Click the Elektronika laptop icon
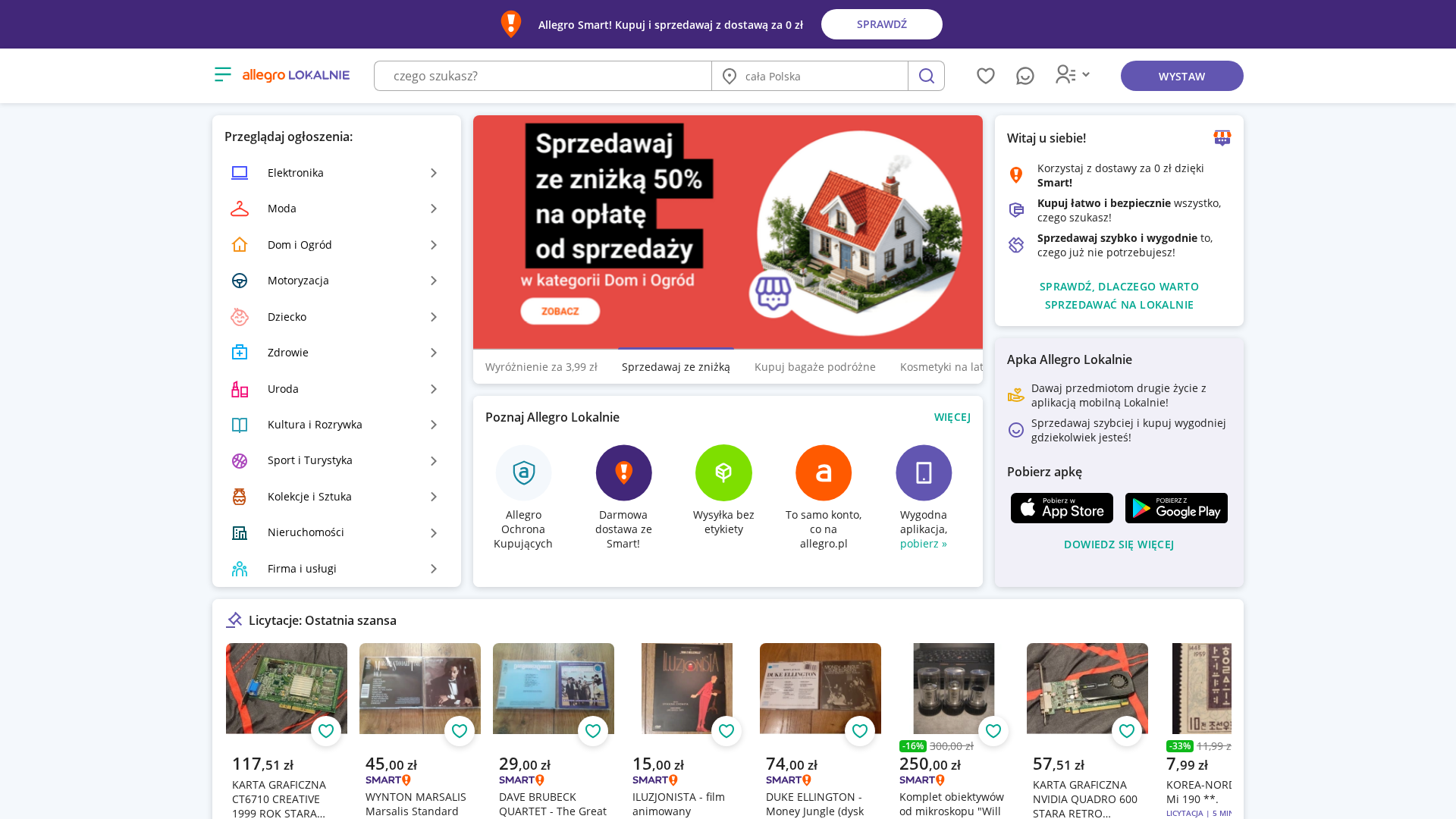This screenshot has height=819, width=1456. point(240,173)
